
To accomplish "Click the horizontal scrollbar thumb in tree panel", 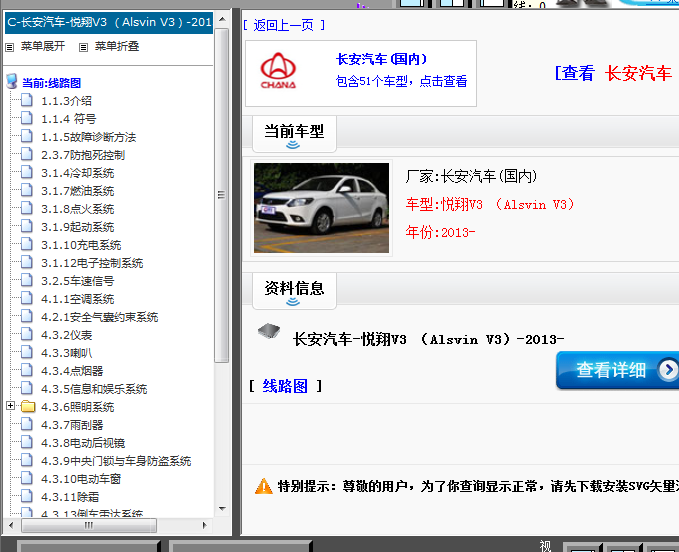I will [89, 525].
